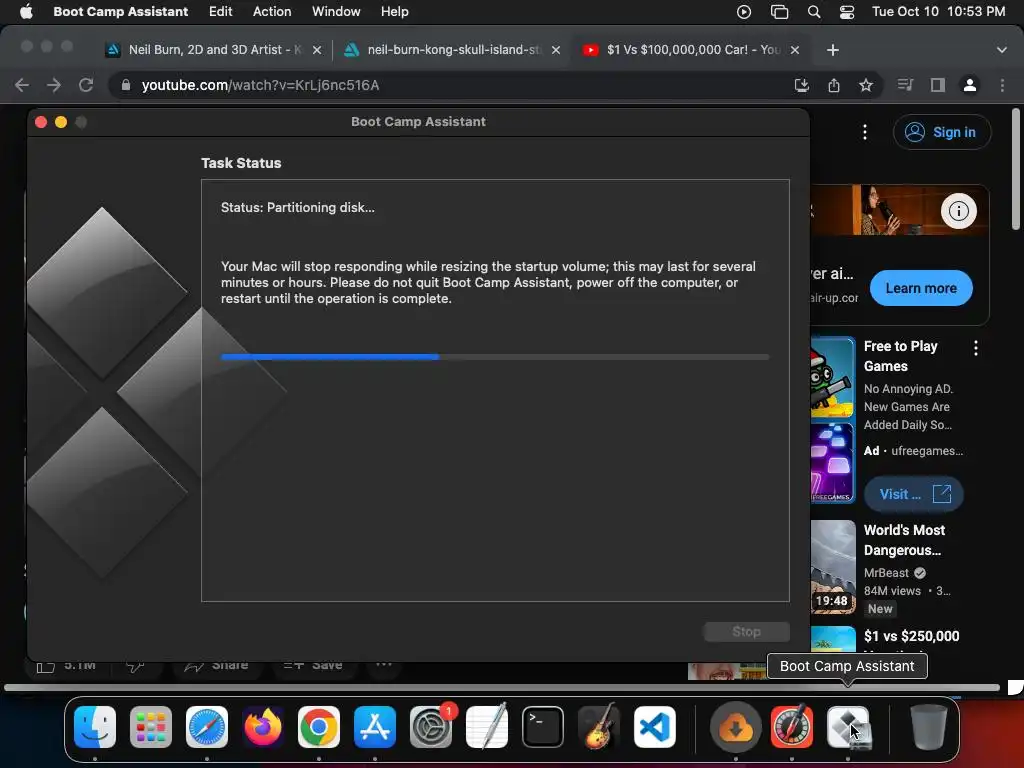Viewport: 1024px width, 768px height.
Task: Open World's Most Dangerous video thumbnail
Action: [833, 567]
